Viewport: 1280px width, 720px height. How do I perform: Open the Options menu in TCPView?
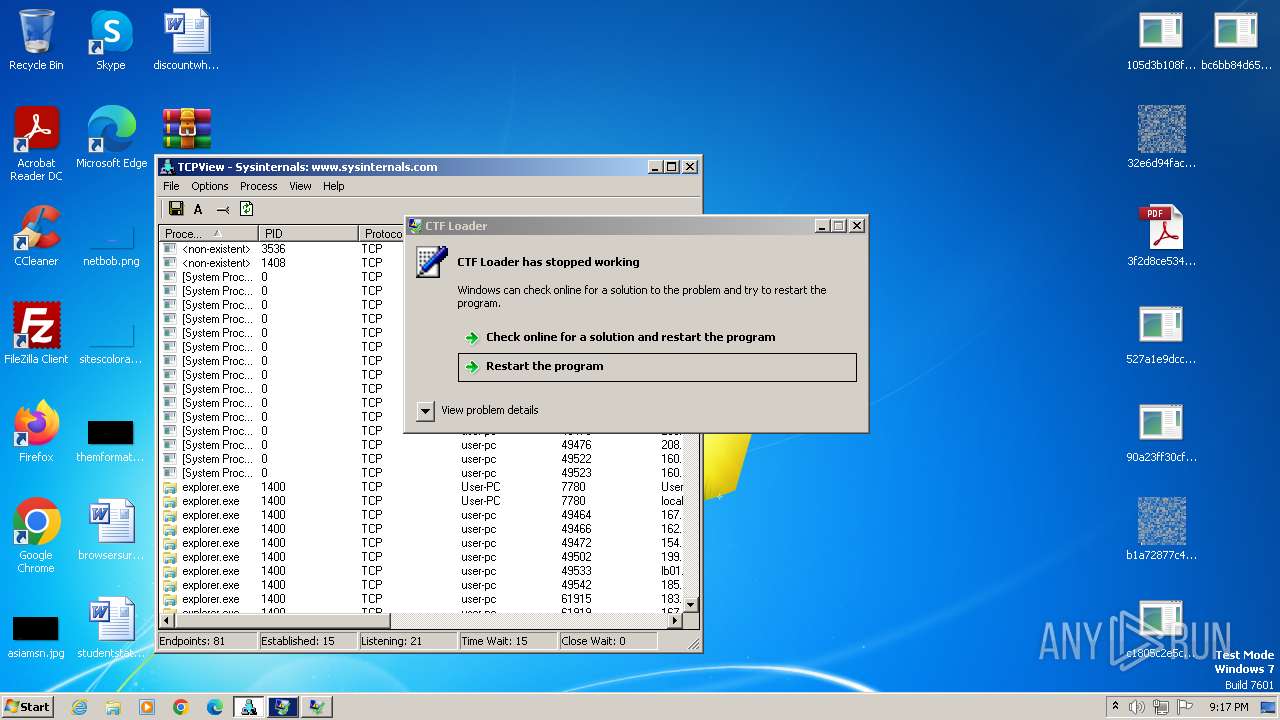(x=210, y=186)
